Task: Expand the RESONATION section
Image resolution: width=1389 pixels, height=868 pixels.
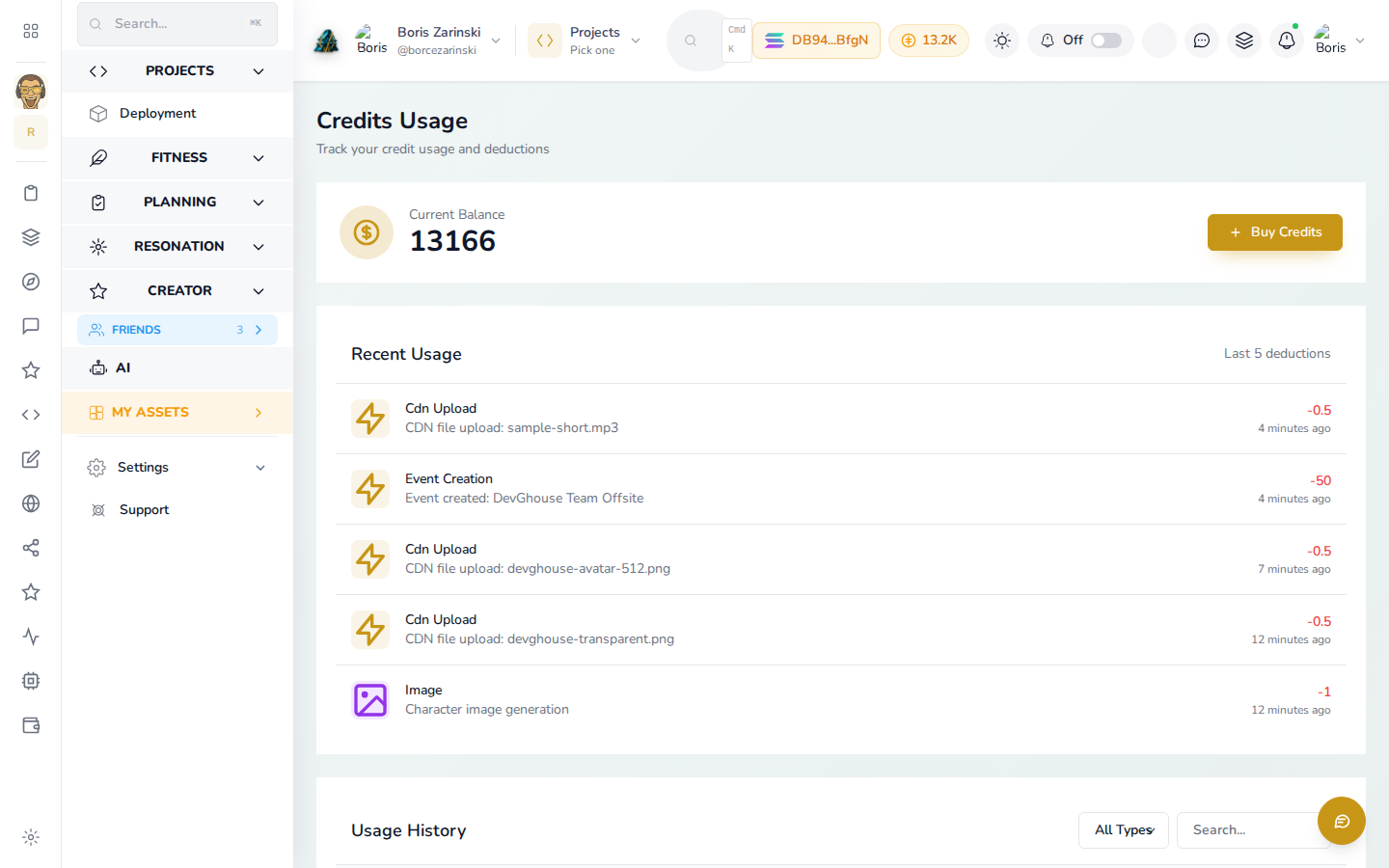Action: point(177,247)
